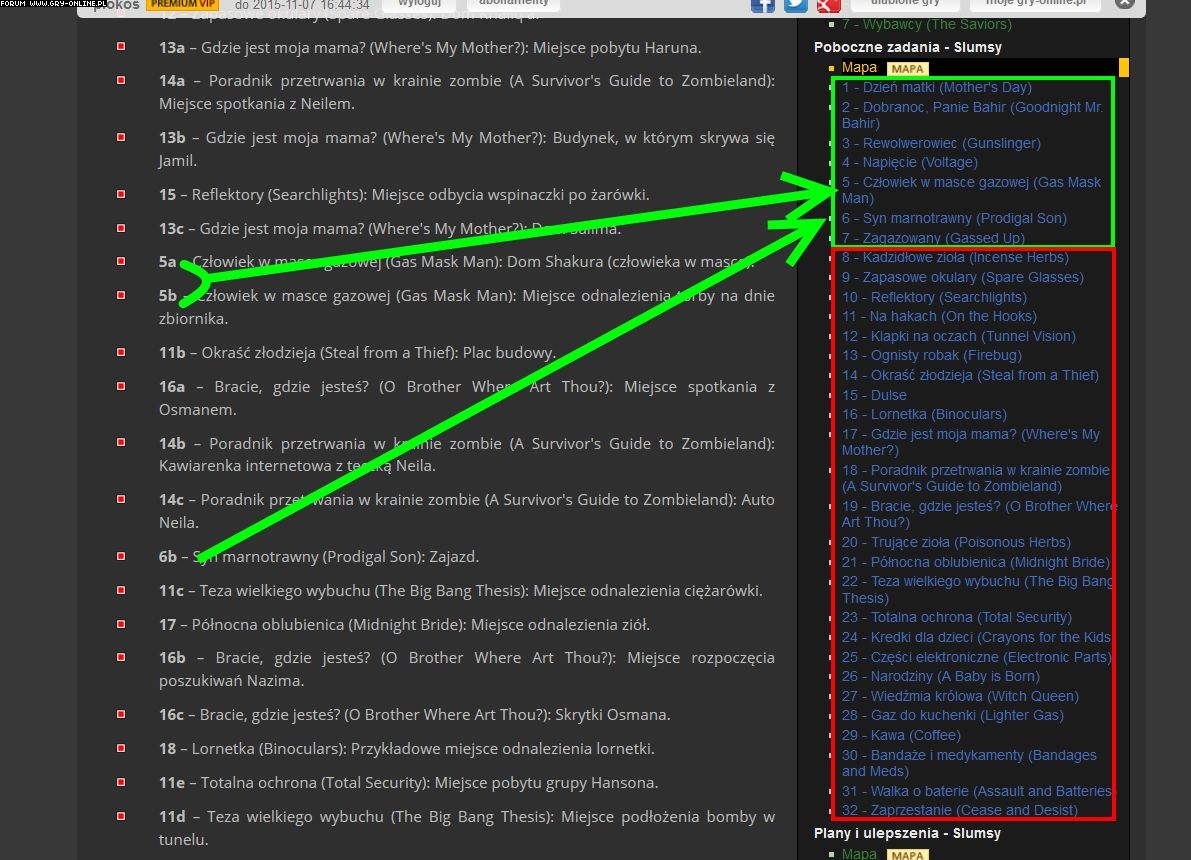Click the orange sidebar scrollbar marker
This screenshot has height=860, width=1191.
click(x=1124, y=68)
